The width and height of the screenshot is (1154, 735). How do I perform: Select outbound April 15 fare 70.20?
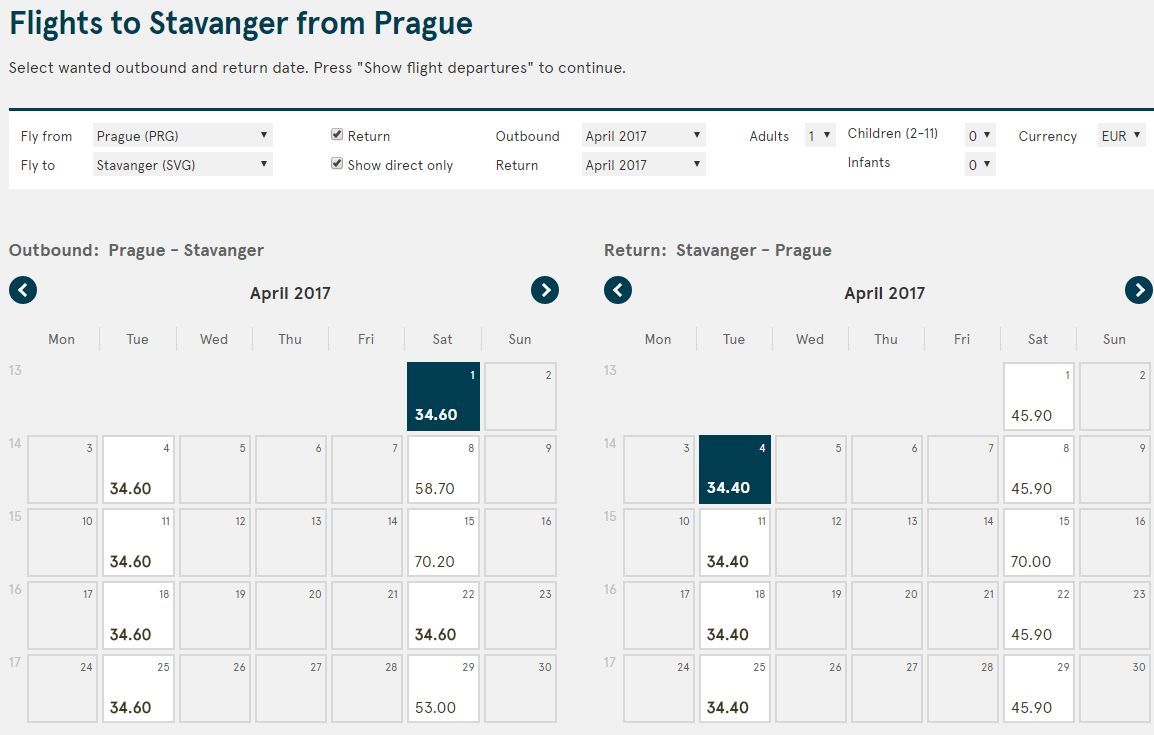point(443,542)
